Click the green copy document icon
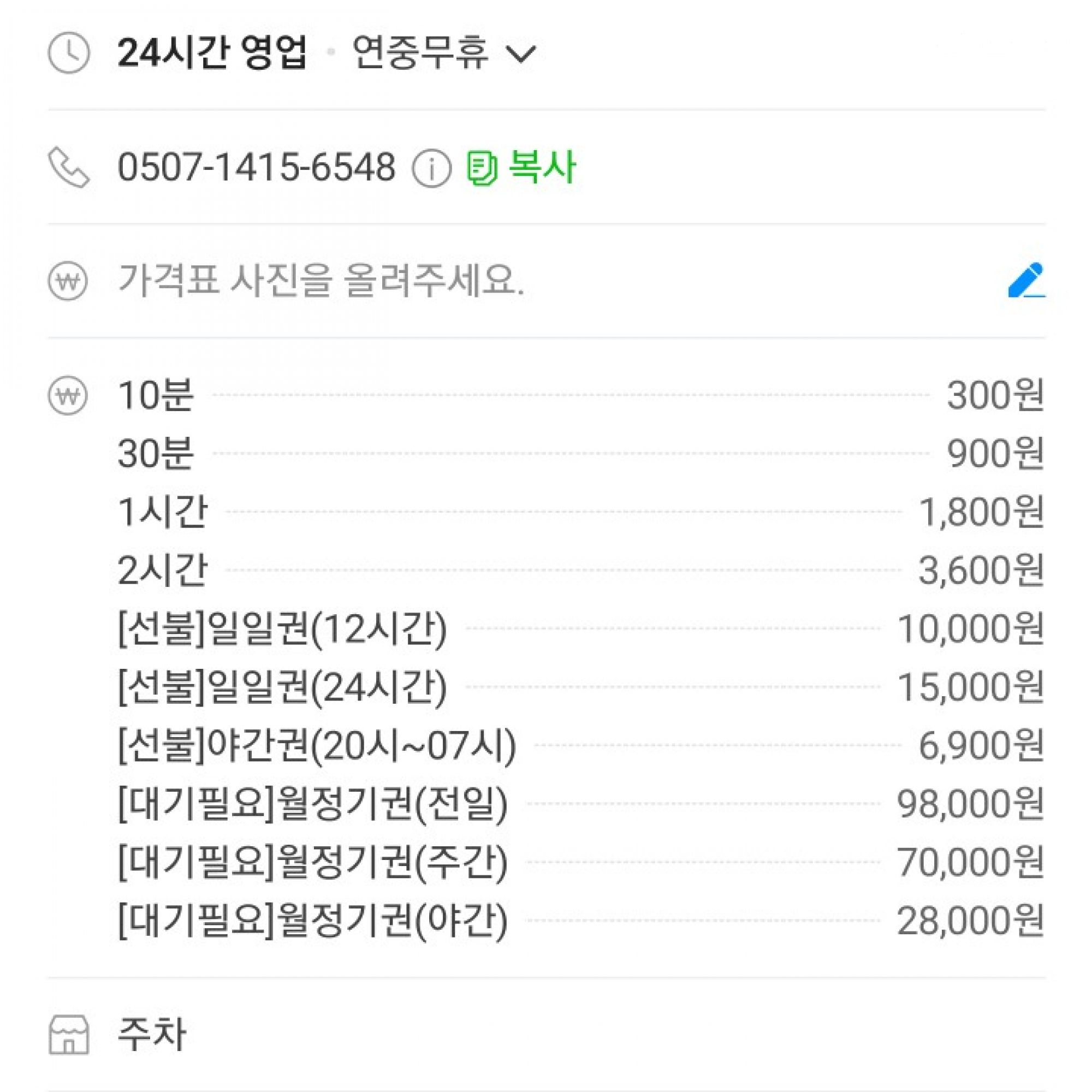Image resolution: width=1092 pixels, height=1092 pixels. pyautogui.click(x=482, y=168)
